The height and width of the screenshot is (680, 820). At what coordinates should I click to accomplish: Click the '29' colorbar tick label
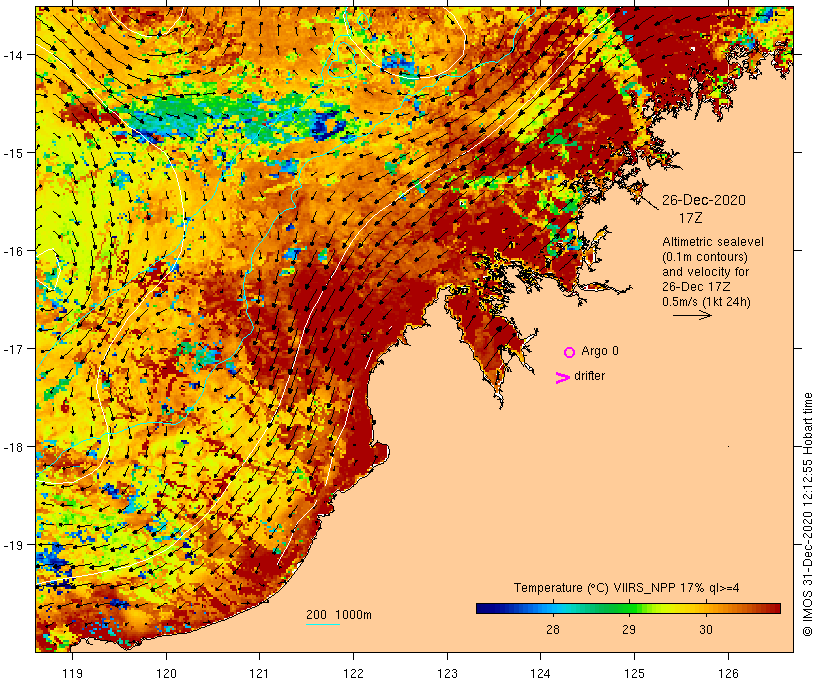tap(629, 629)
